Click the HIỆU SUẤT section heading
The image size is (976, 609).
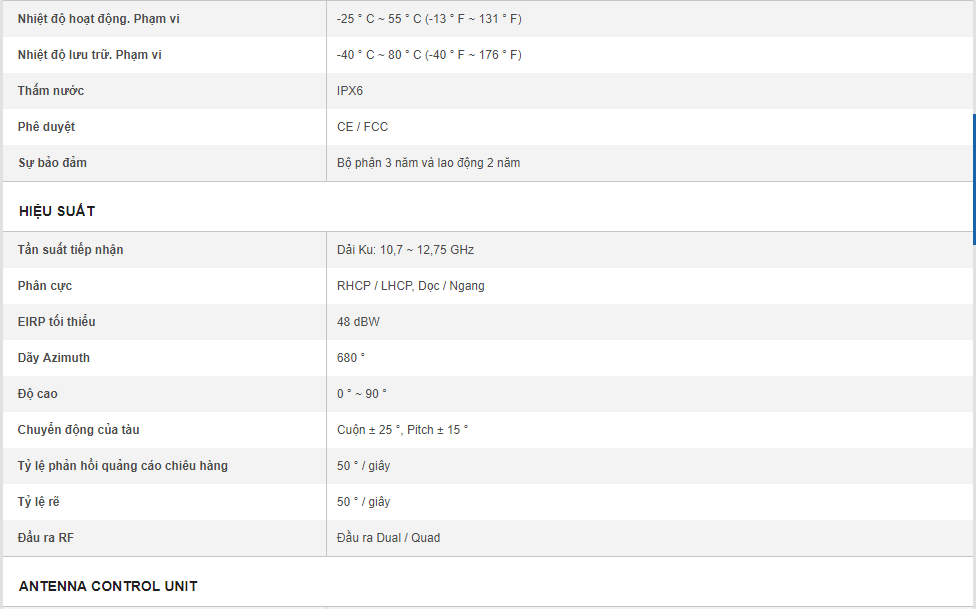click(57, 211)
